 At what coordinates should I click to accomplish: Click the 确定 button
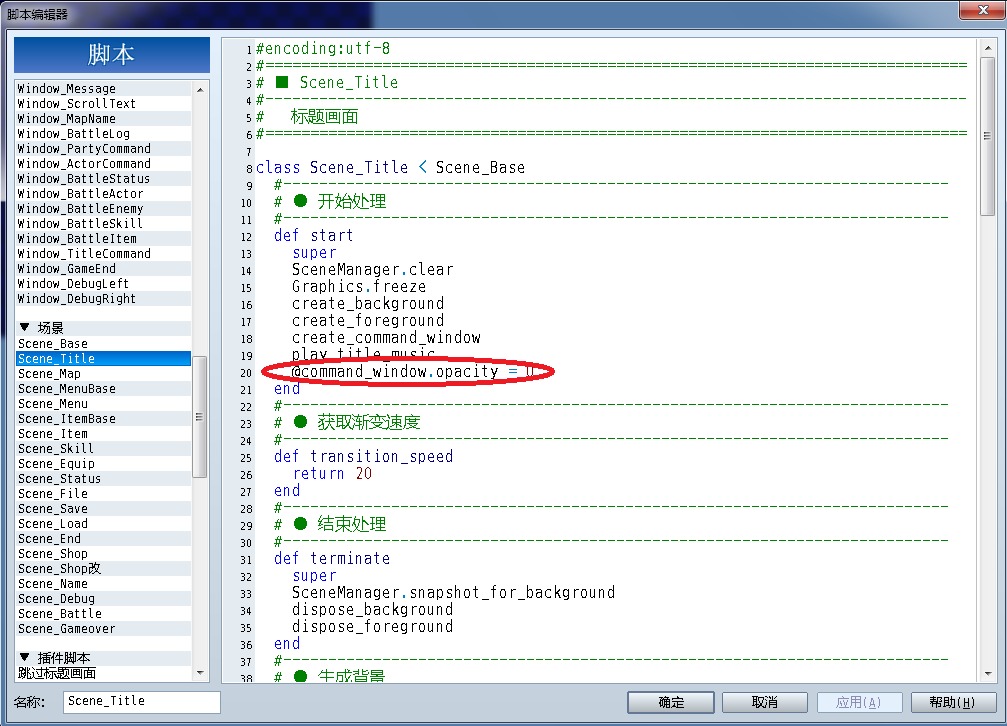click(670, 702)
